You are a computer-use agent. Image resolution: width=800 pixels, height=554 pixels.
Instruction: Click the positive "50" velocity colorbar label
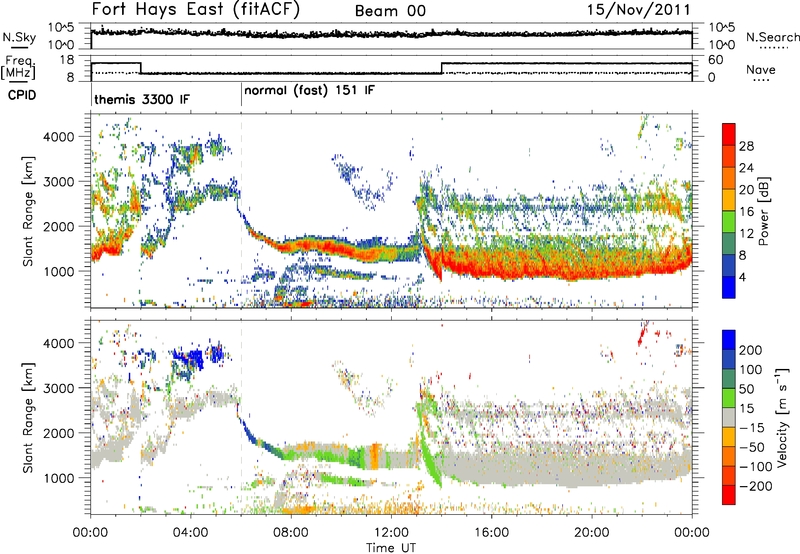tap(746, 389)
